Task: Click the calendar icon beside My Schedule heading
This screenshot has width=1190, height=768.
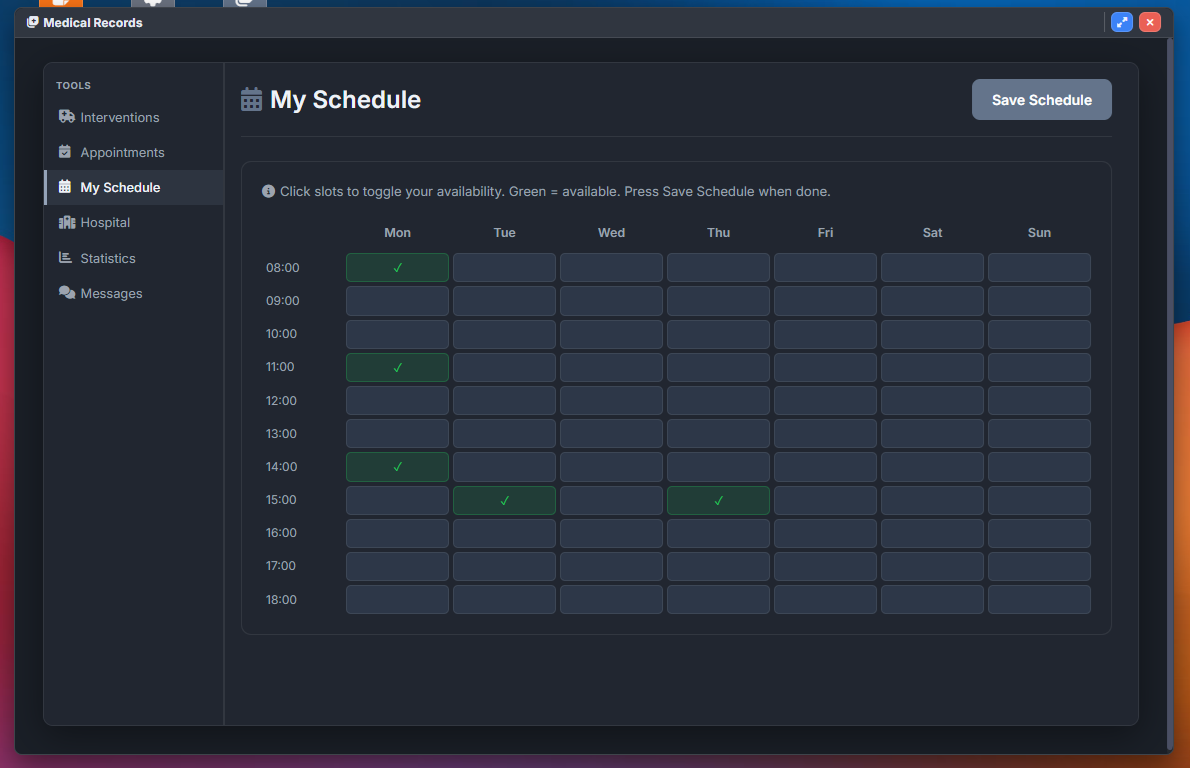Action: pyautogui.click(x=251, y=99)
